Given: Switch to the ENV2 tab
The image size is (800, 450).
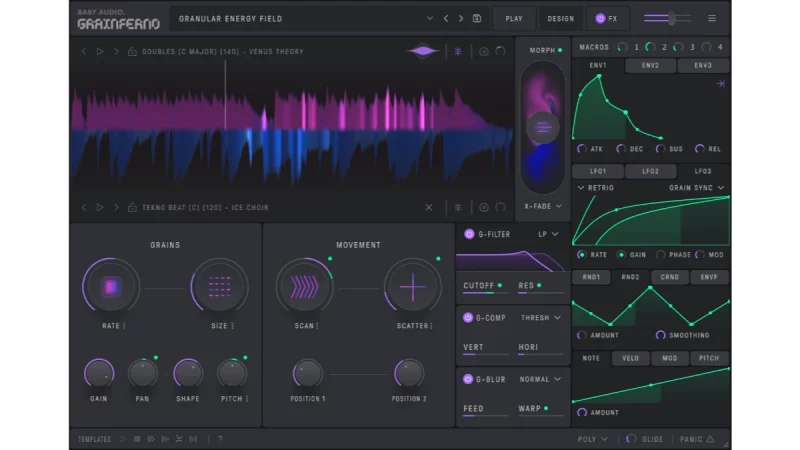Looking at the screenshot, I should [650, 65].
